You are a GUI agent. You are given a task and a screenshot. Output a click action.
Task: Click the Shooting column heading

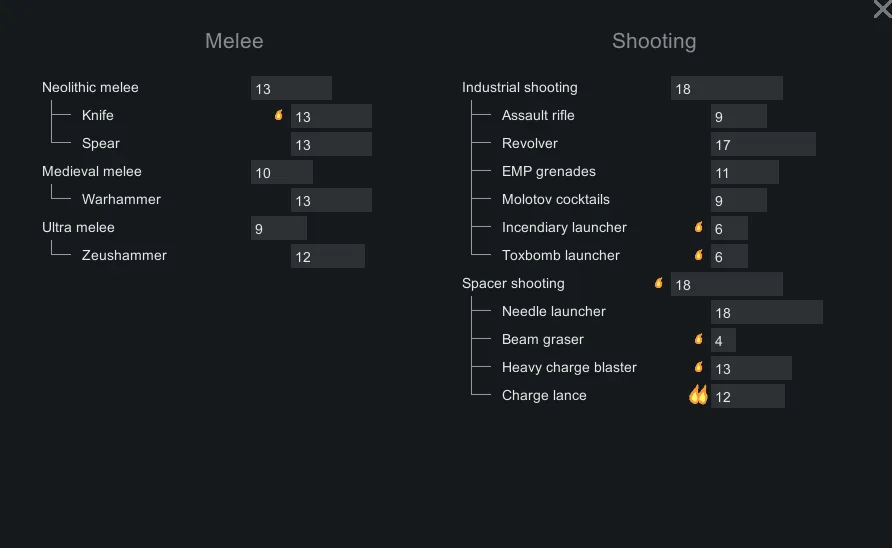click(x=654, y=41)
